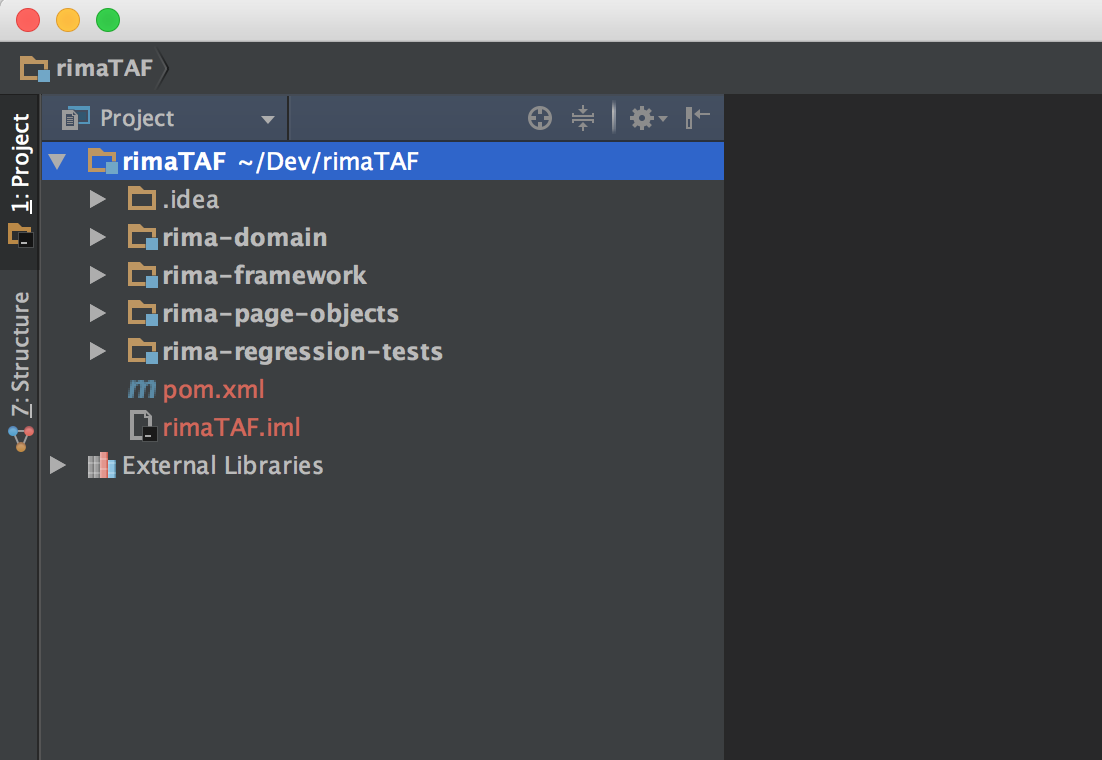
Task: Click the scroll from source crosshair icon
Action: [x=540, y=118]
